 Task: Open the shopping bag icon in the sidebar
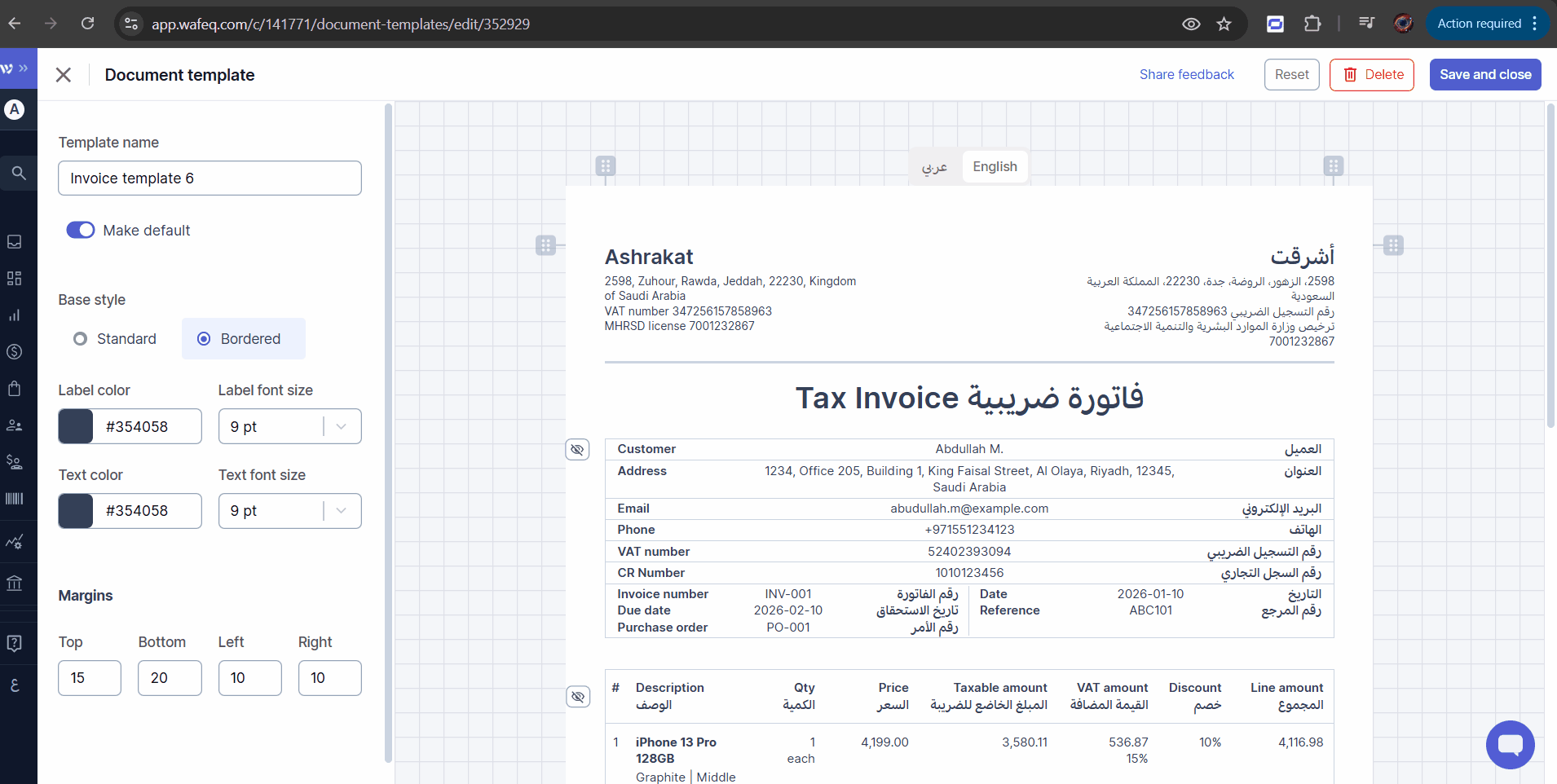(x=14, y=388)
